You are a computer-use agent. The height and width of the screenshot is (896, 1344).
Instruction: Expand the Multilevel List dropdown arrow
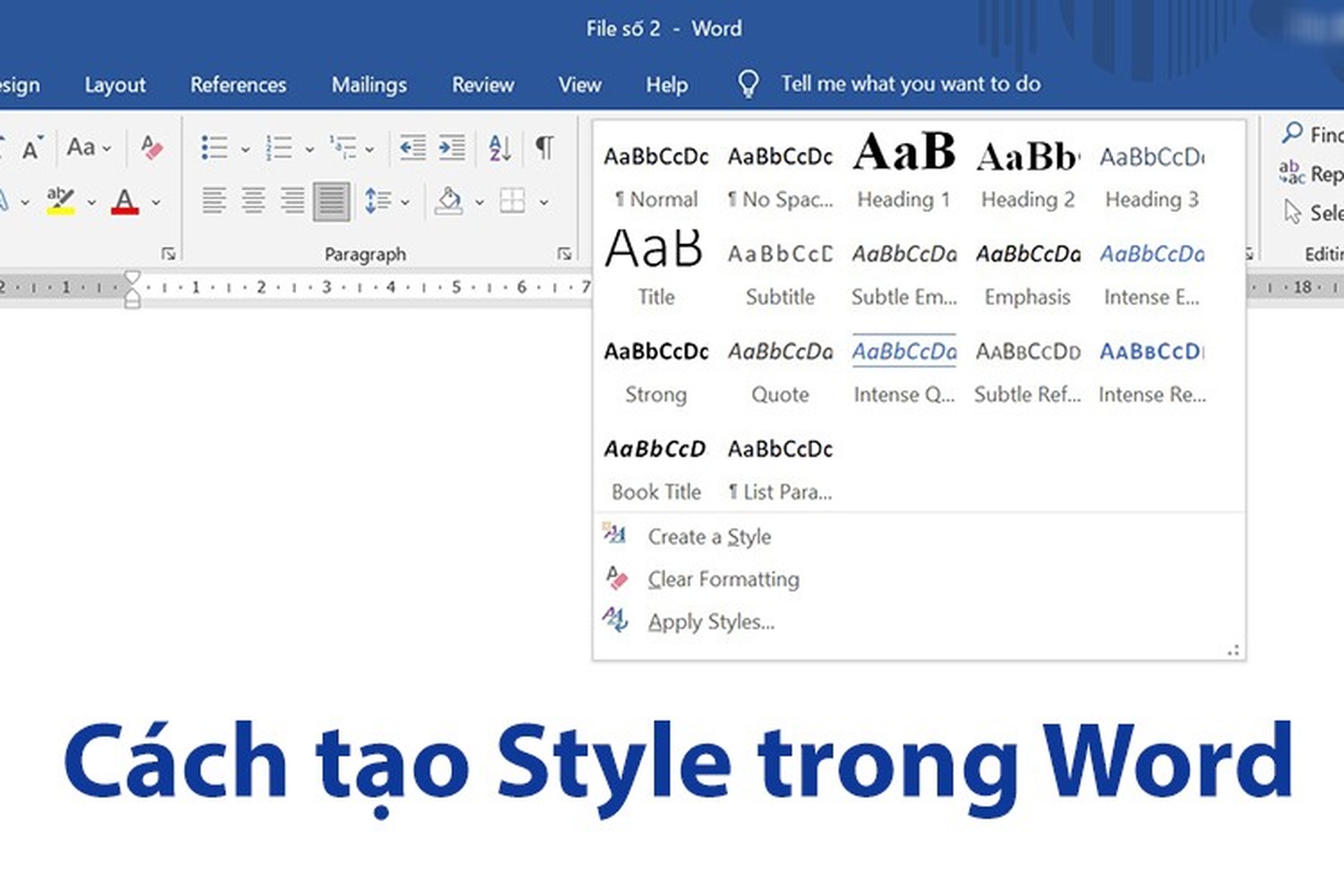tap(370, 149)
